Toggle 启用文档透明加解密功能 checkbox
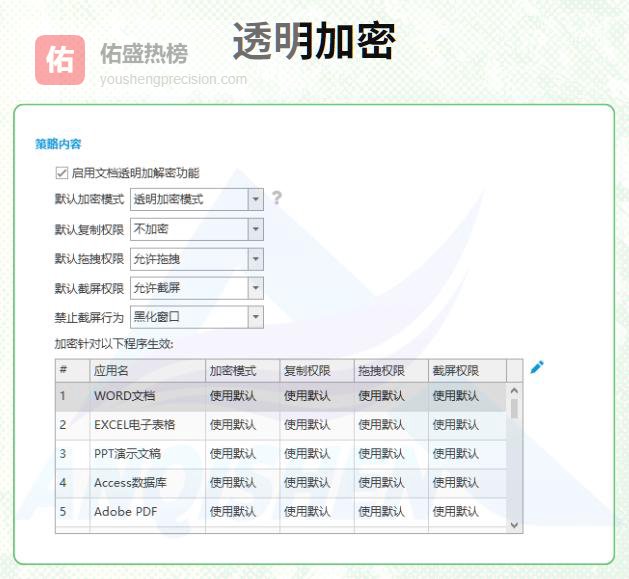This screenshot has width=629, height=579. tap(62, 173)
